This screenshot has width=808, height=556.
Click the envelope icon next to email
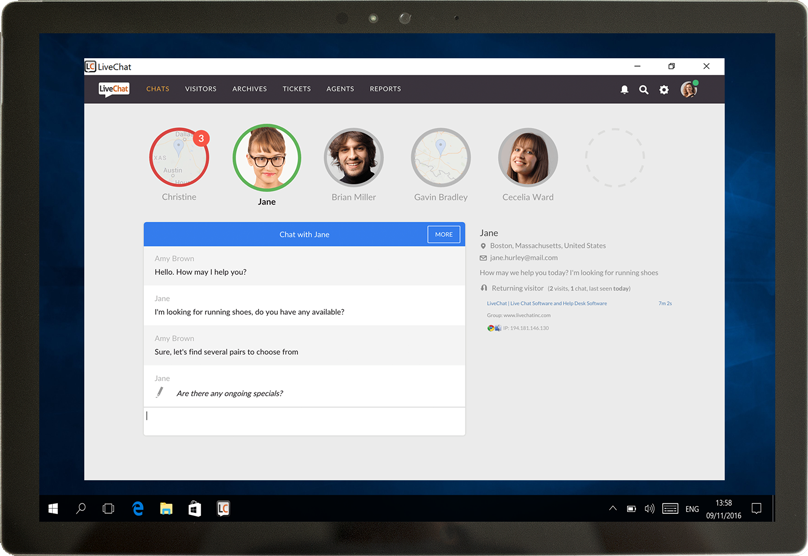(483, 258)
